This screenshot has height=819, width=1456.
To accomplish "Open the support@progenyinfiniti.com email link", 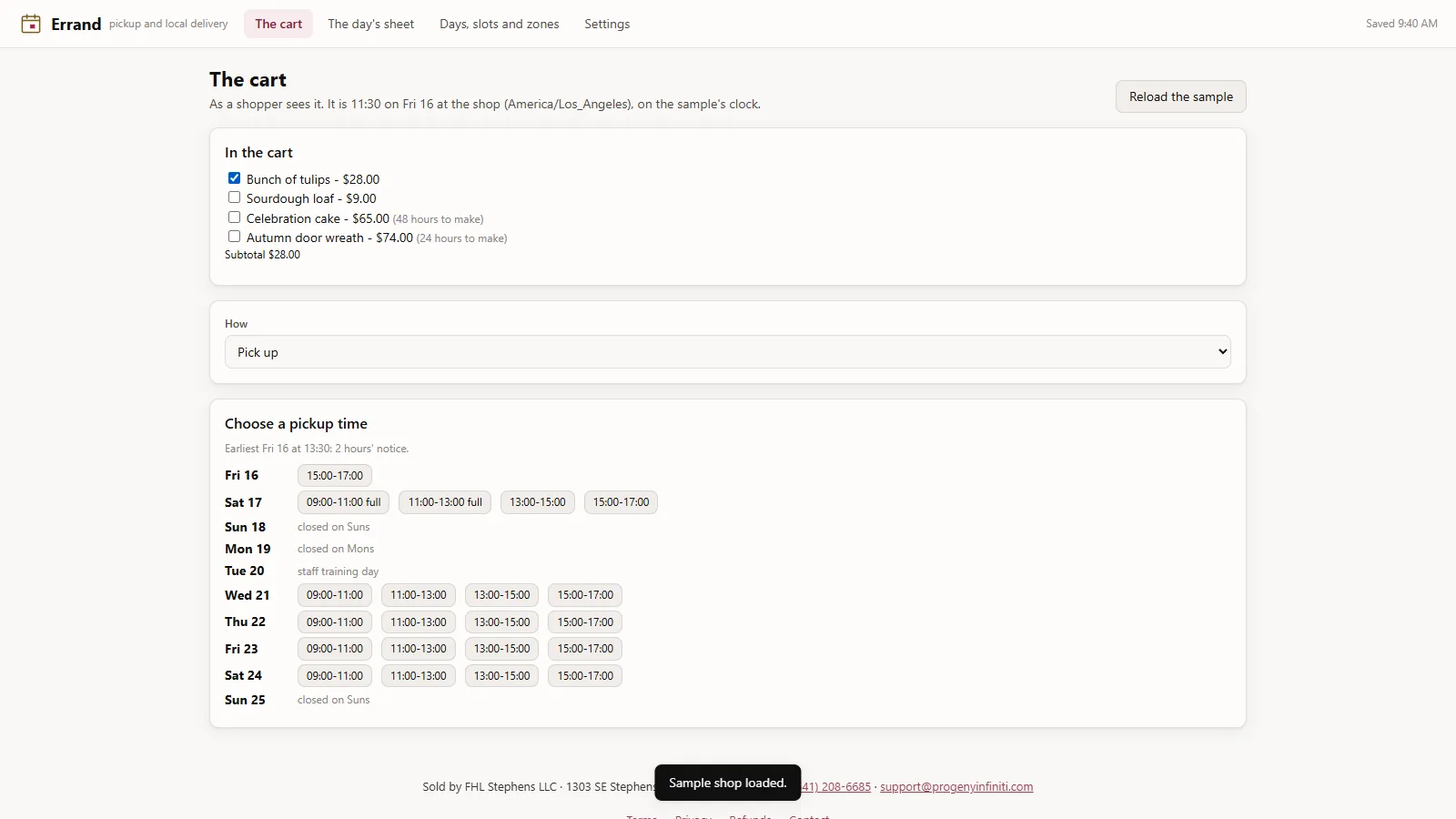I will click(x=956, y=787).
